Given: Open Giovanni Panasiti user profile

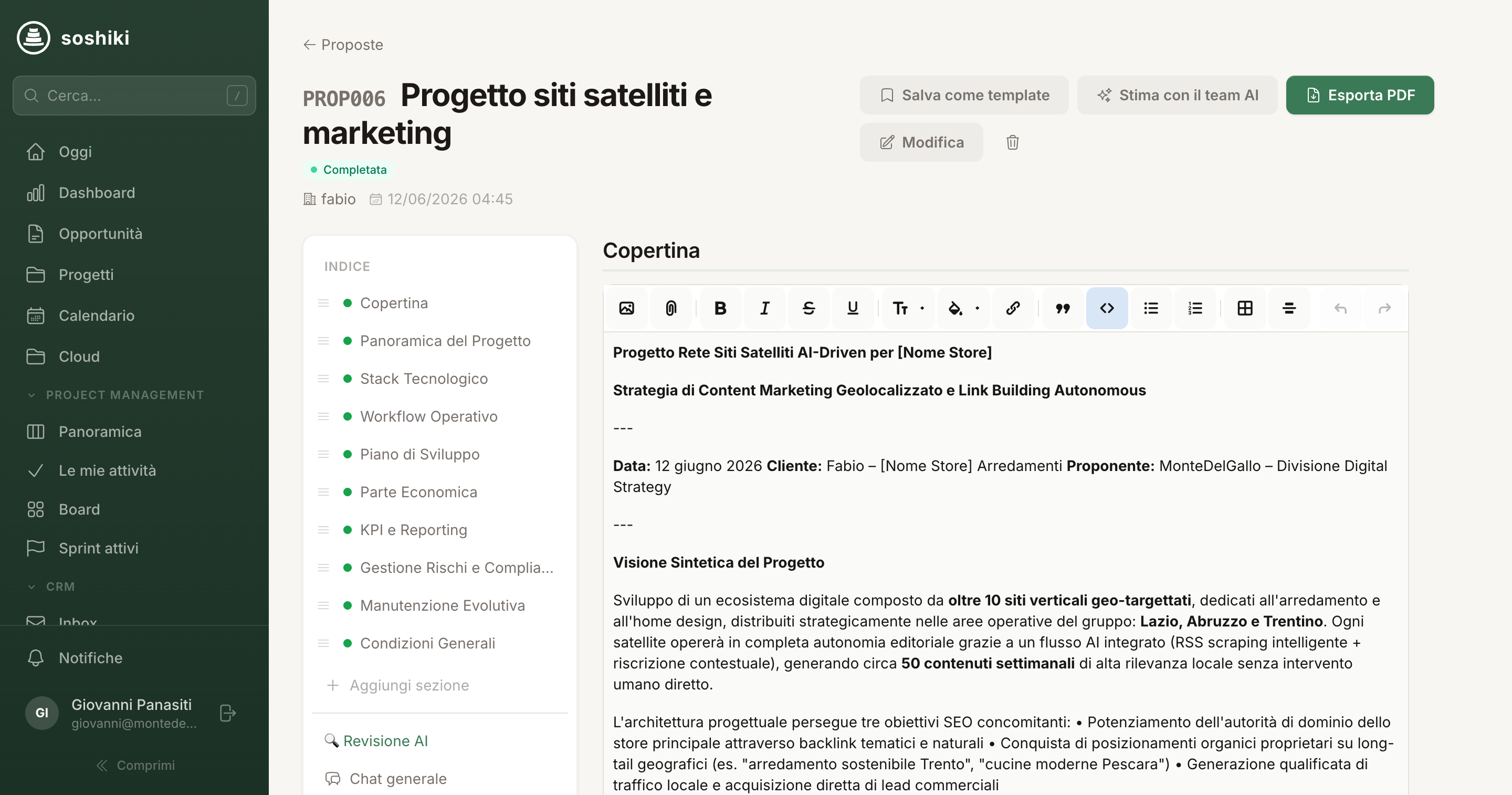Looking at the screenshot, I should point(111,713).
